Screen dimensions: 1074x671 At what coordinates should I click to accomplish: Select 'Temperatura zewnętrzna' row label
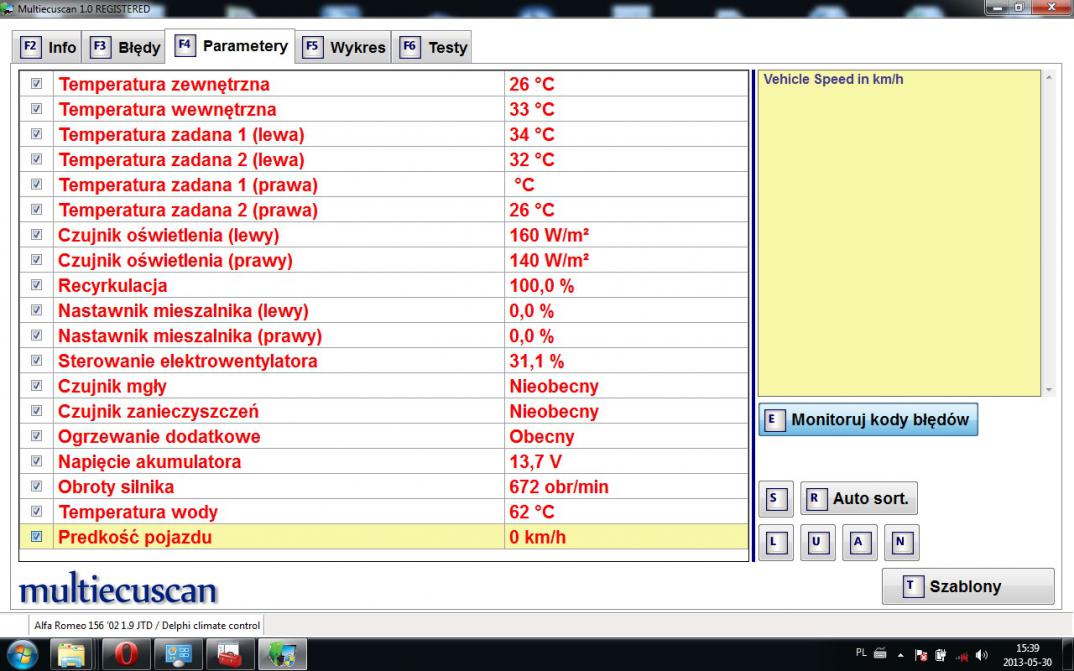point(164,84)
